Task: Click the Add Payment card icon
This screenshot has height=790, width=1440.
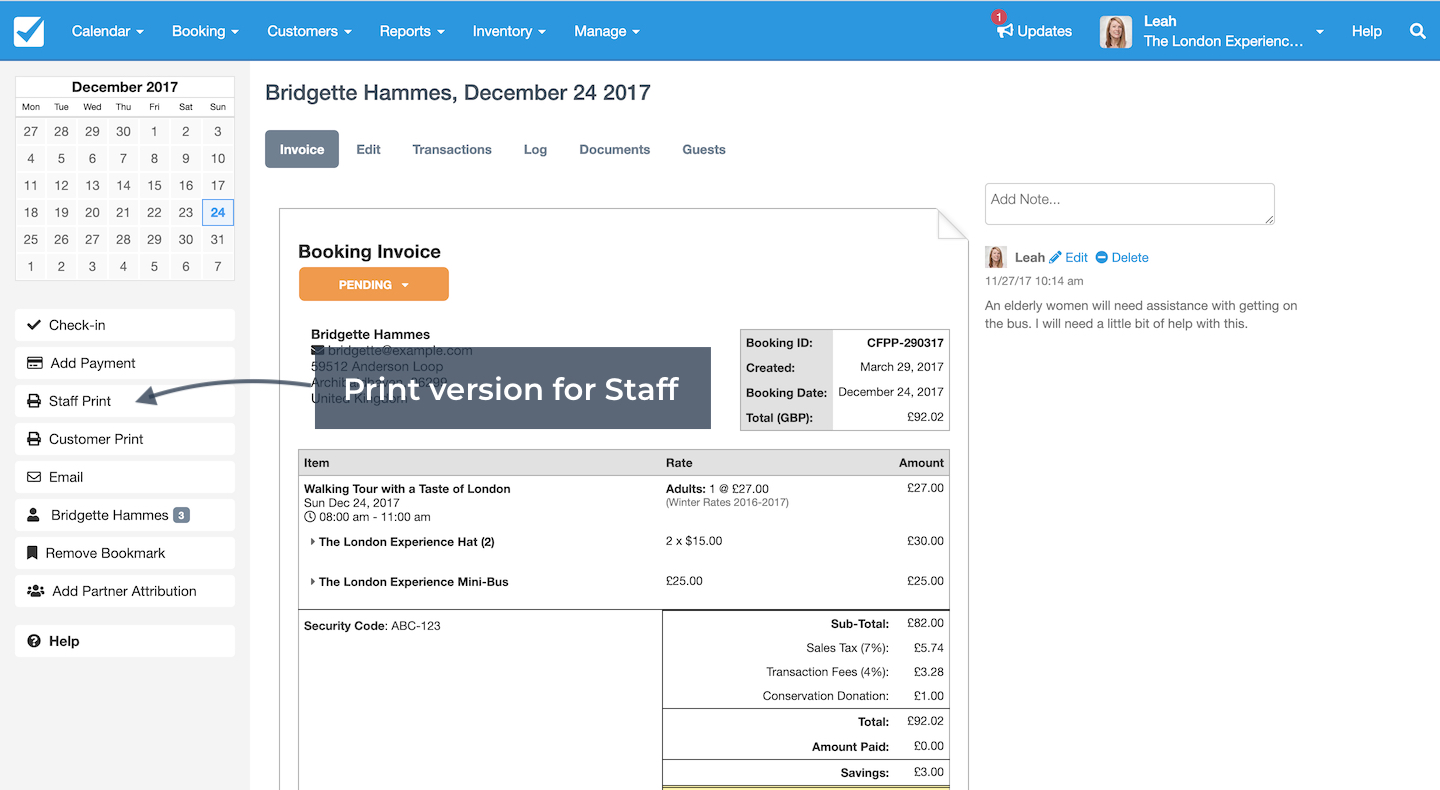Action: [x=34, y=363]
